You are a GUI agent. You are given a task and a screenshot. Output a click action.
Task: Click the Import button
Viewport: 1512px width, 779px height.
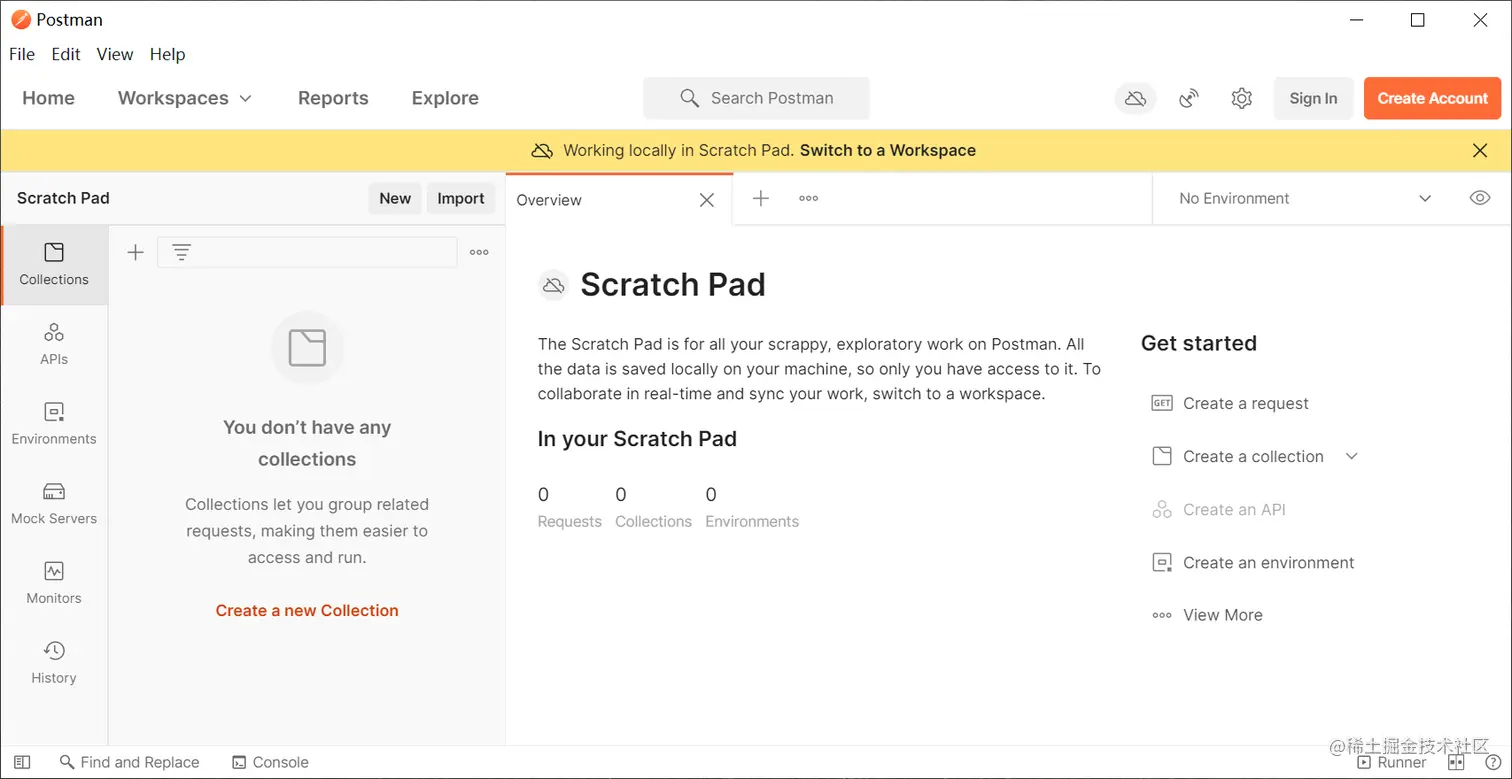461,198
